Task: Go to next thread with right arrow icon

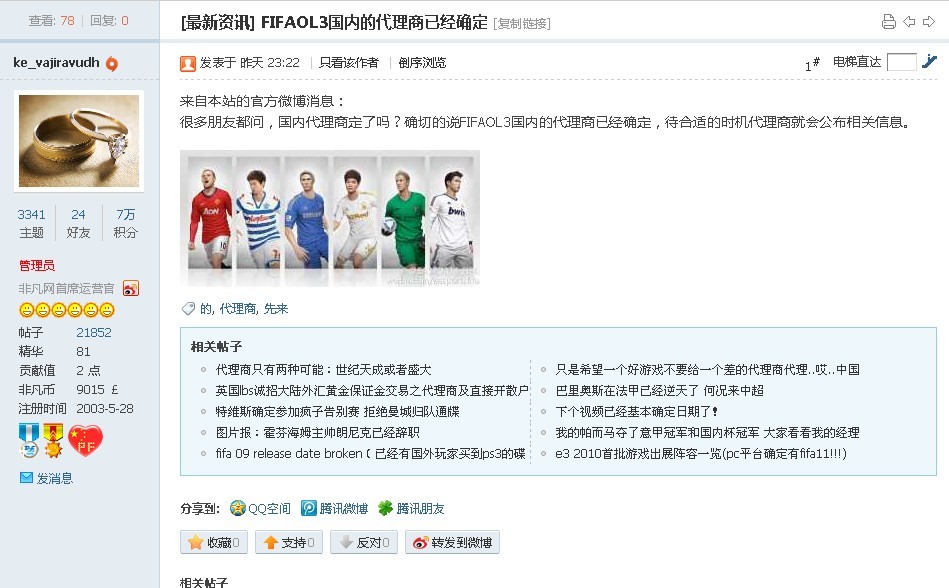Action: [928, 22]
